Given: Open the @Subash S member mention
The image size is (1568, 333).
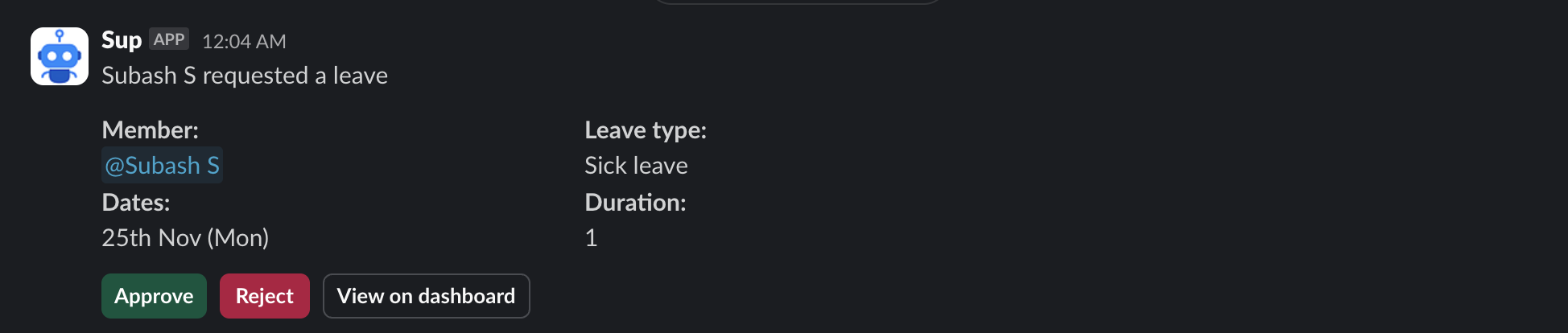Looking at the screenshot, I should point(162,166).
